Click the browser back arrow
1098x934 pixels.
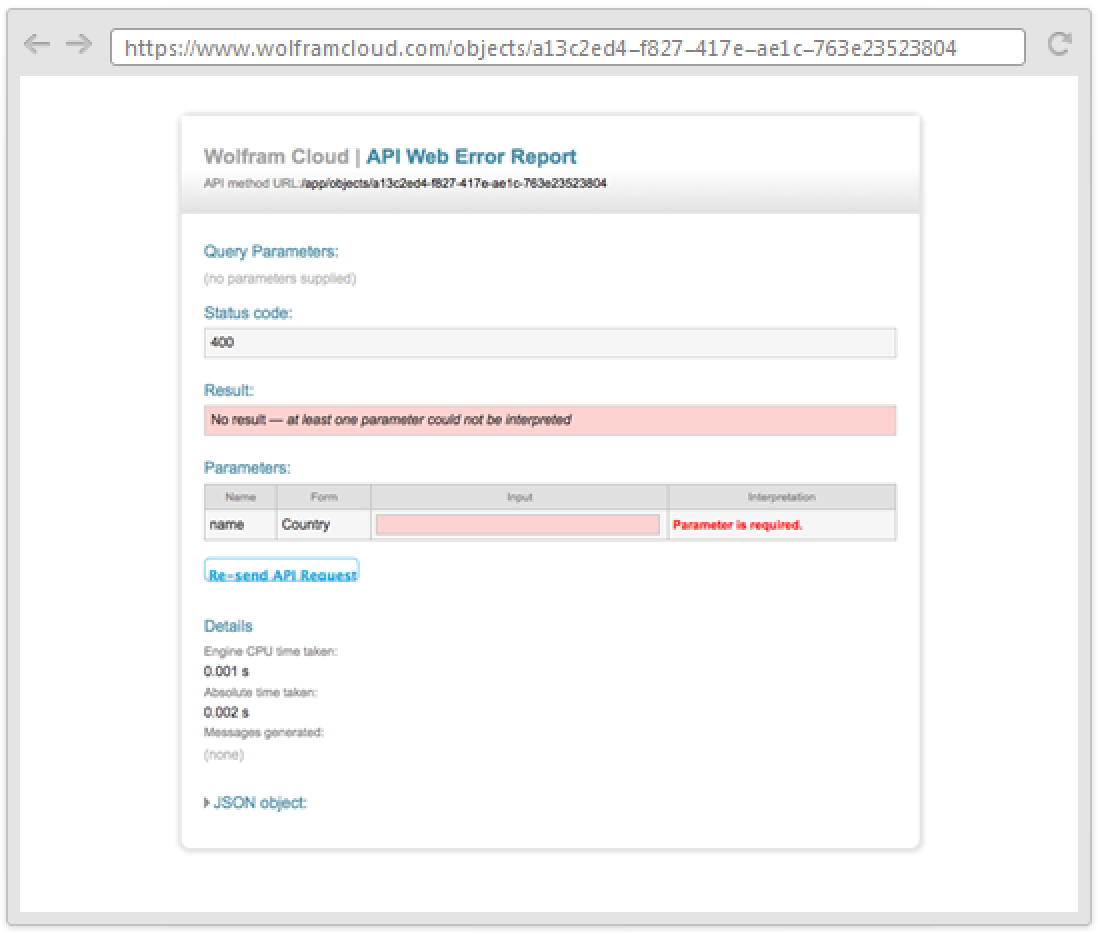pyautogui.click(x=36, y=45)
